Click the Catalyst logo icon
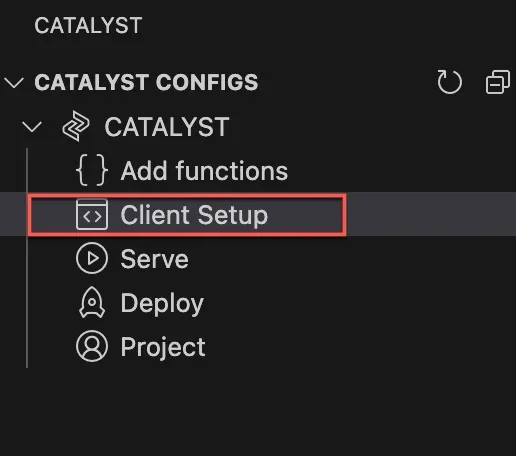Screen dimensions: 516x456 (76, 127)
